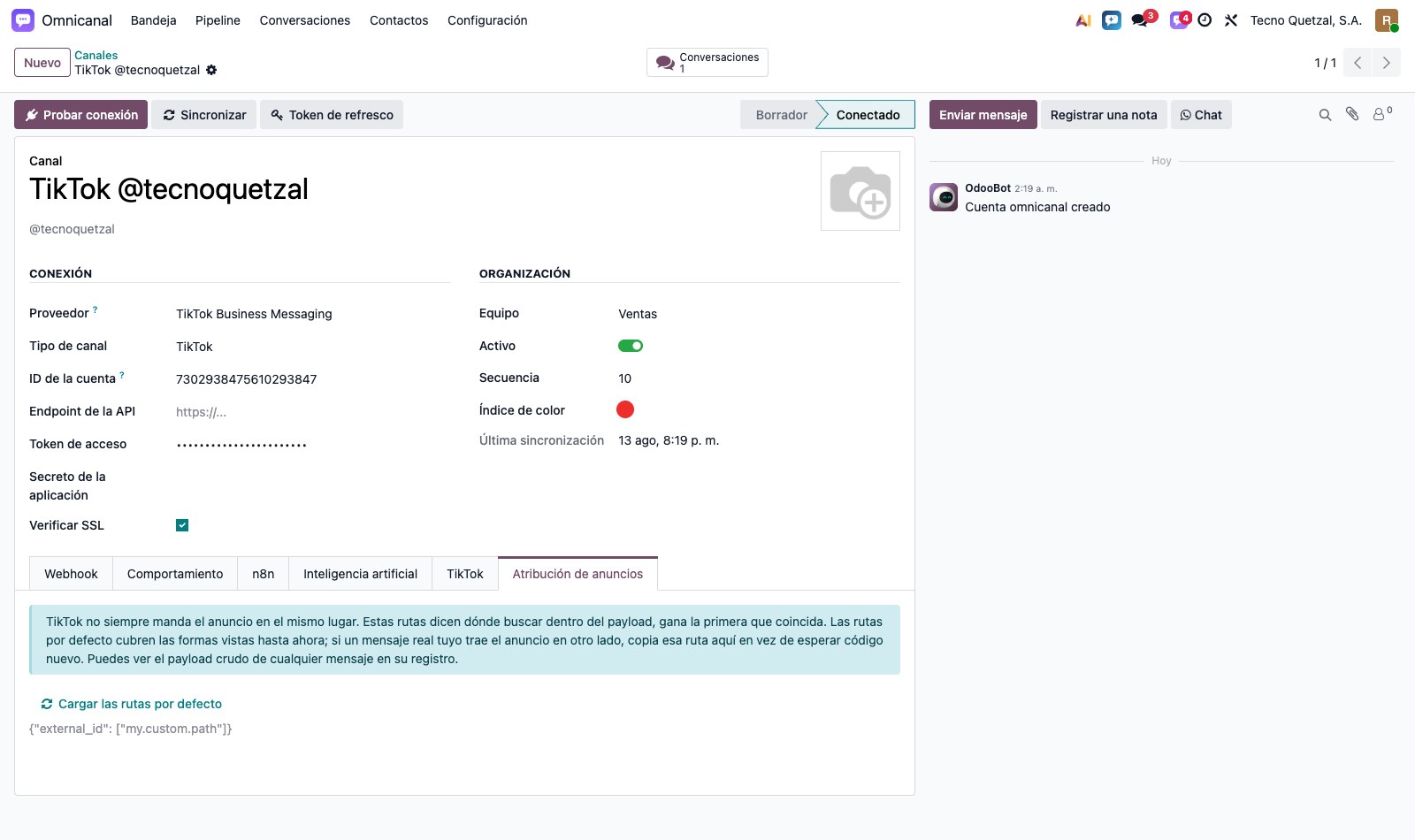Click the Endpoint de la API field
This screenshot has width=1415, height=840.
click(x=313, y=412)
